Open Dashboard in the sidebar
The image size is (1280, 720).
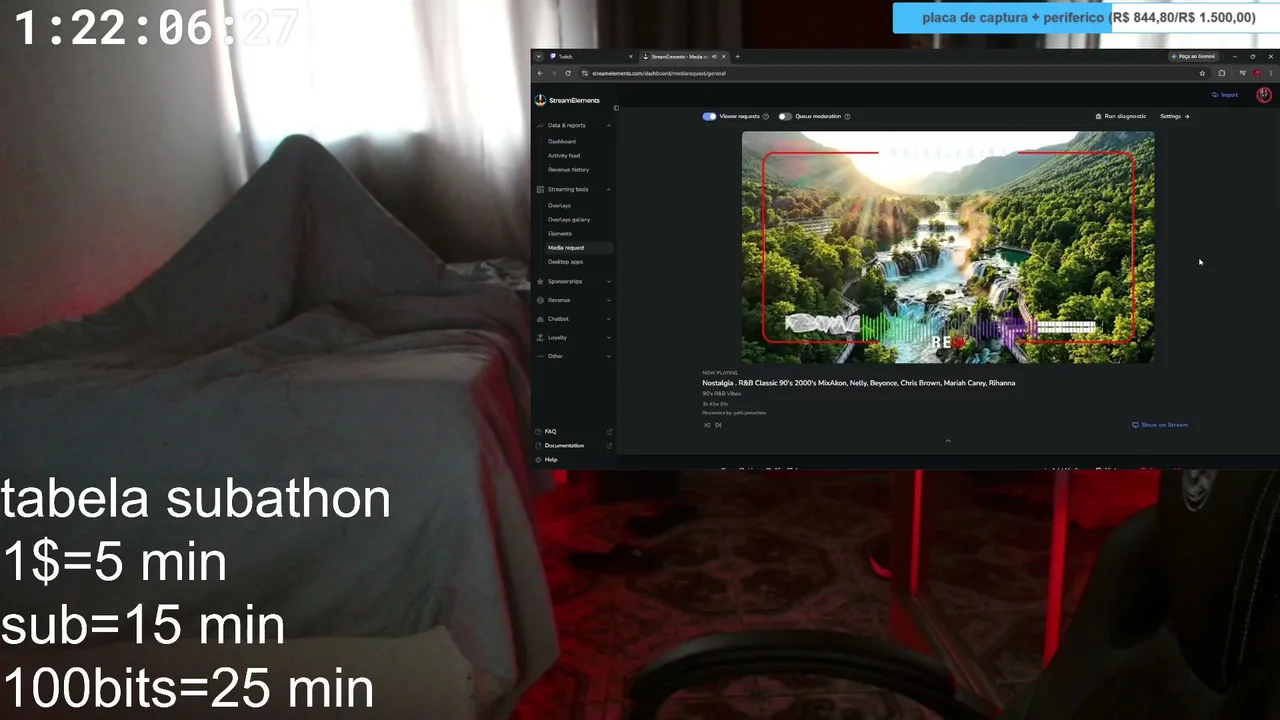coord(562,141)
